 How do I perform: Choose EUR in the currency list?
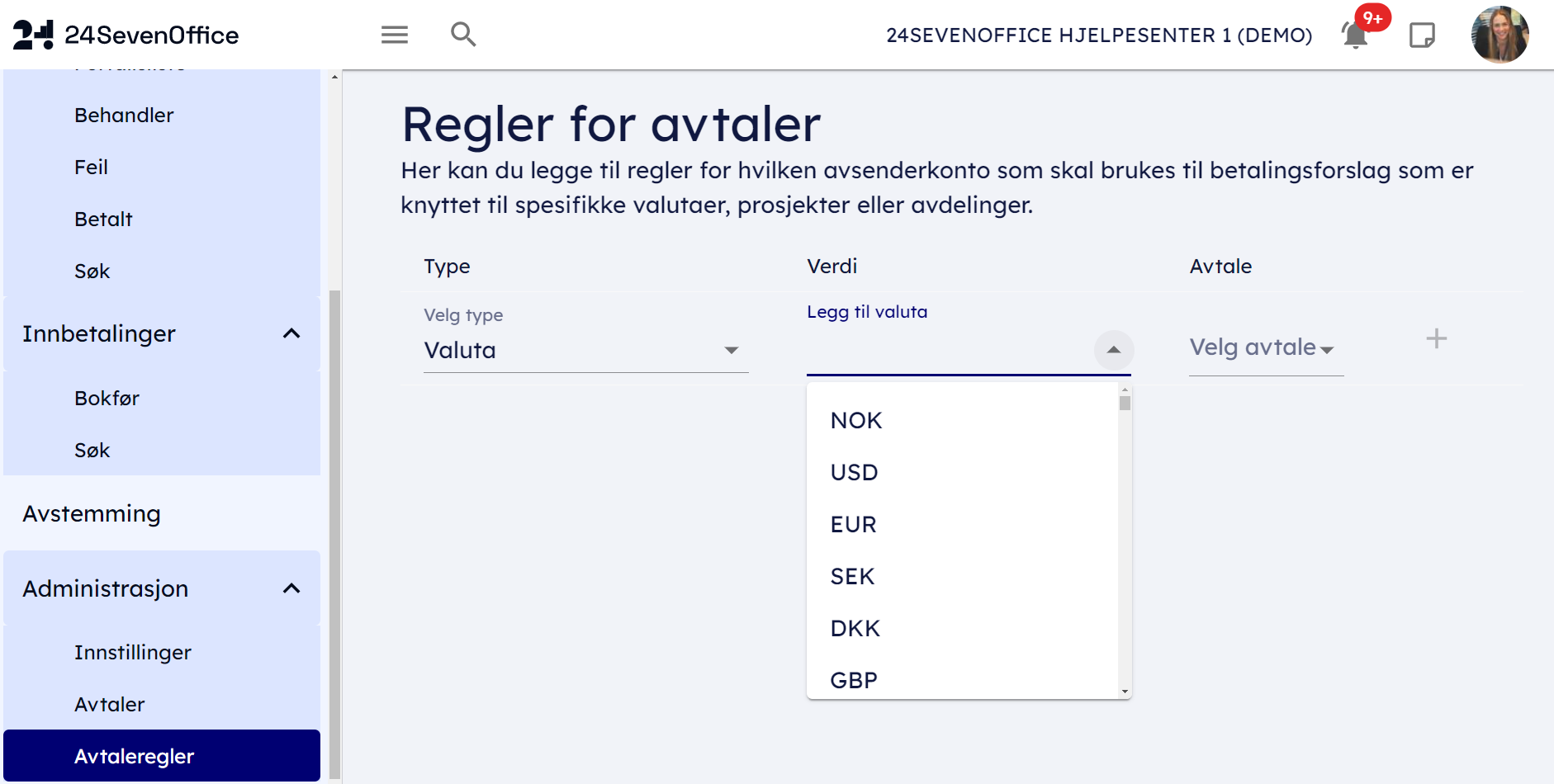click(853, 525)
